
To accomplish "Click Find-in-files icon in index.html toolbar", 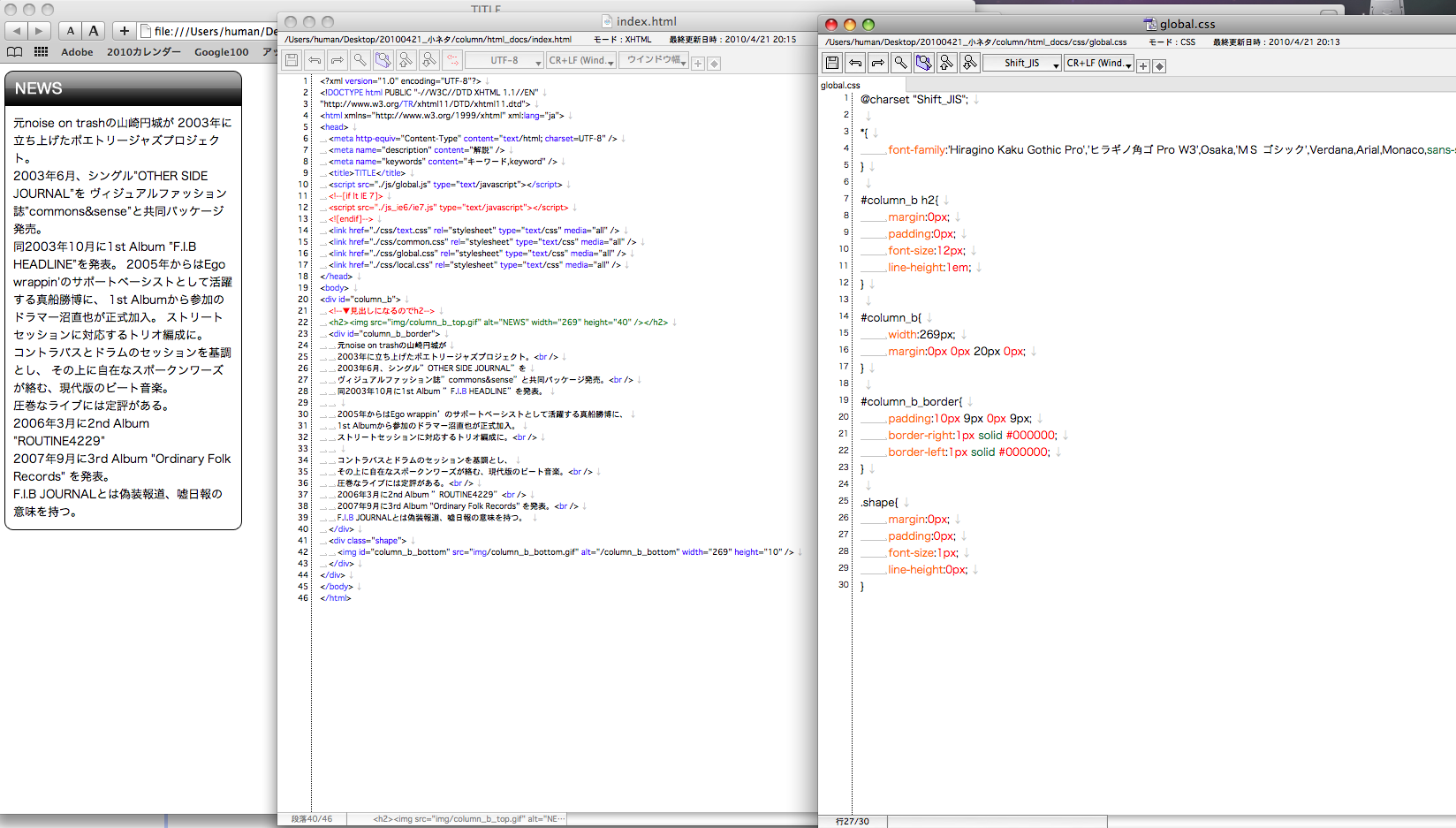I will [383, 60].
